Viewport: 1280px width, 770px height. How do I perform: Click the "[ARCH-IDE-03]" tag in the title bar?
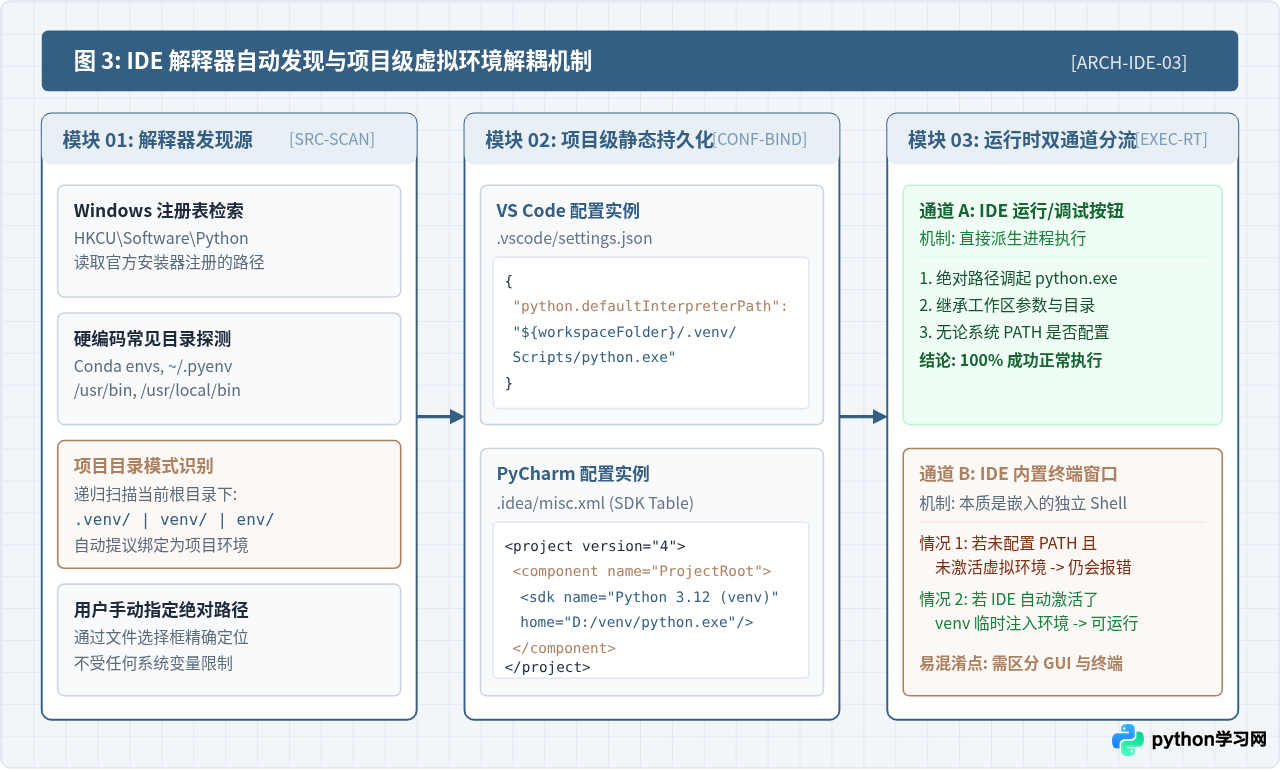(1129, 62)
